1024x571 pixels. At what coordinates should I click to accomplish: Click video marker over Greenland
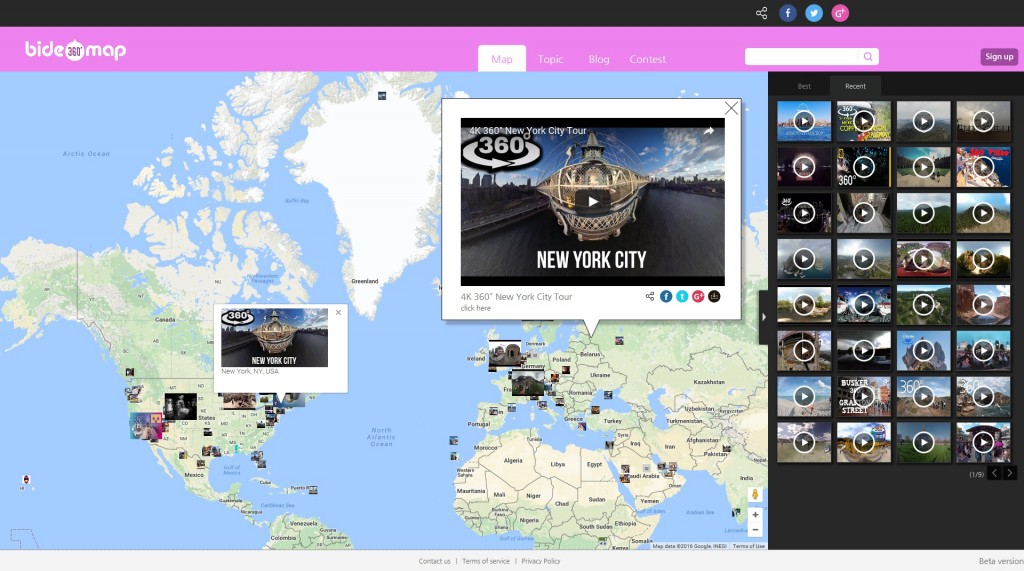[x=382, y=96]
